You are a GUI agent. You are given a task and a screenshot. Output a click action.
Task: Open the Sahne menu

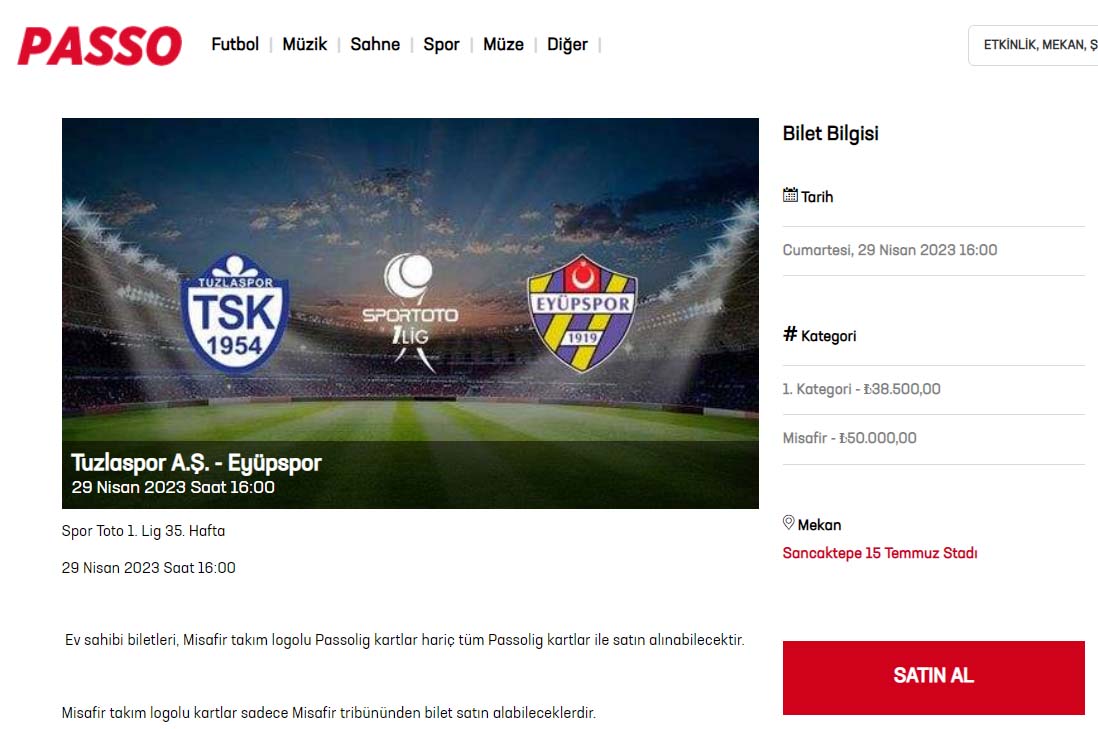point(375,44)
